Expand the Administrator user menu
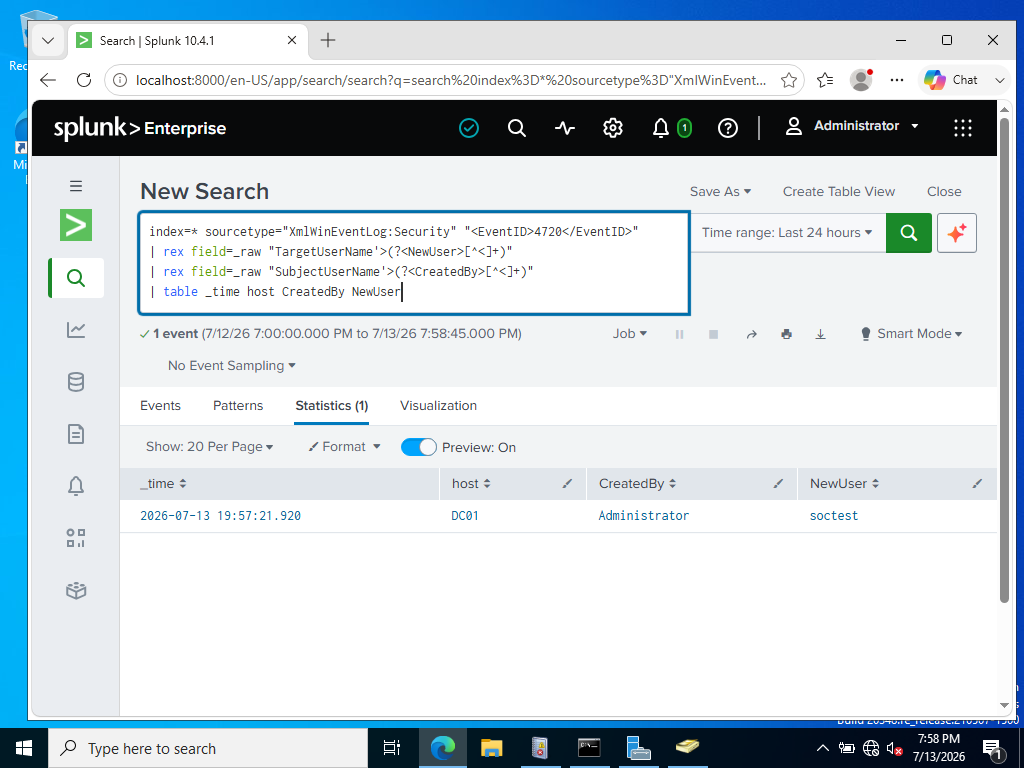The image size is (1024, 768). coord(852,126)
